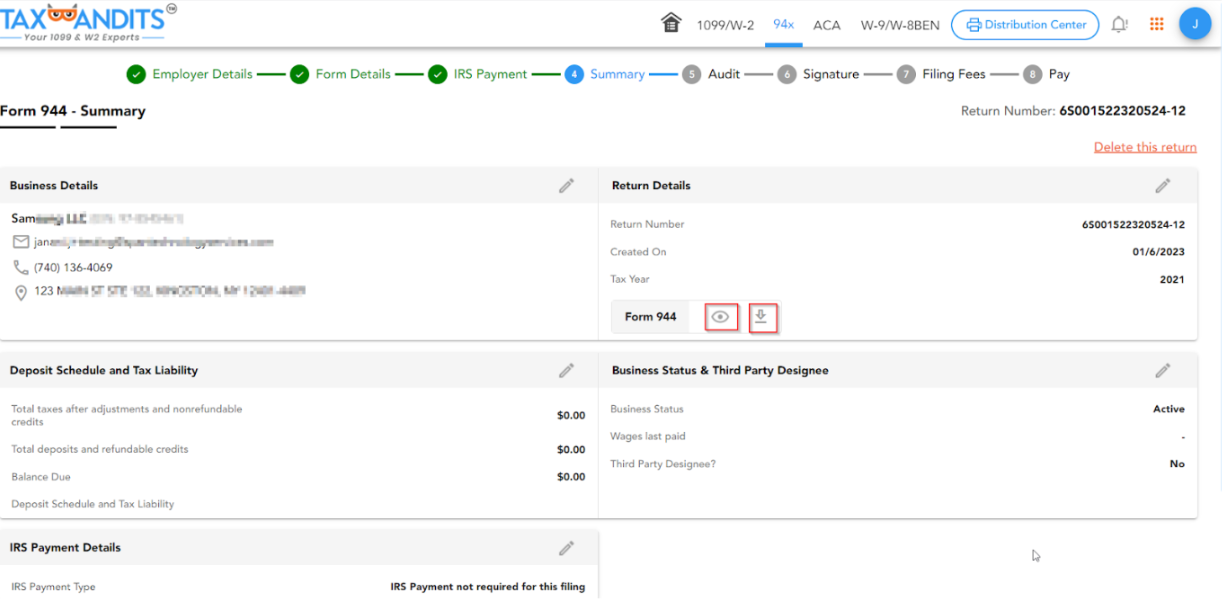1222x602 pixels.
Task: Open the Distribution Center
Action: pos(1025,24)
